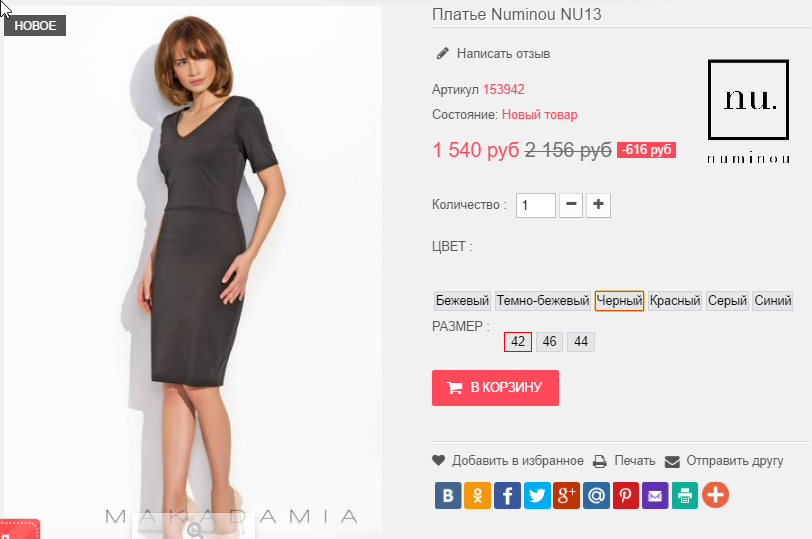
Task: Share via Mail.ru @ icon
Action: [596, 495]
